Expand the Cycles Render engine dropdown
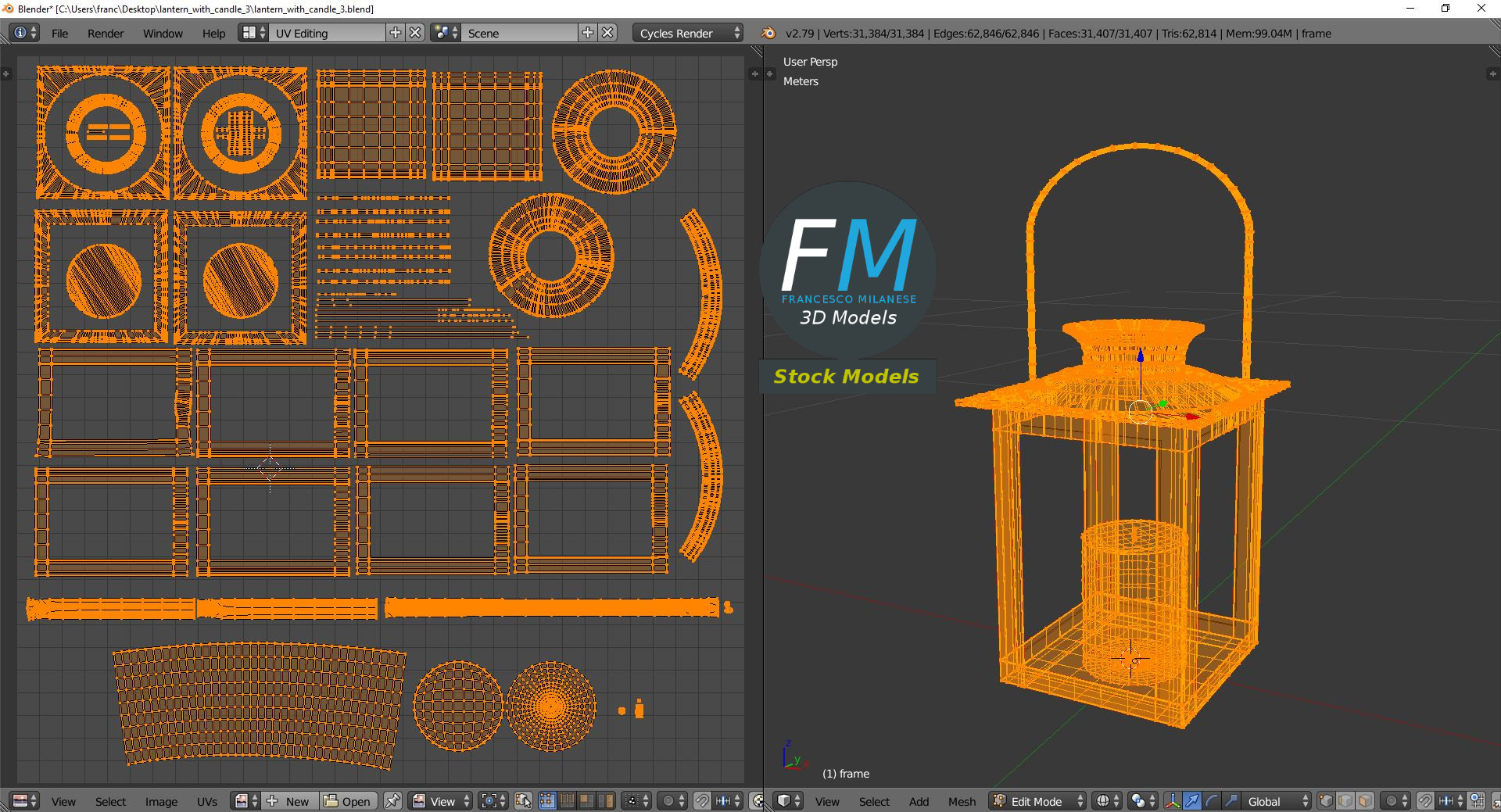 (x=687, y=33)
